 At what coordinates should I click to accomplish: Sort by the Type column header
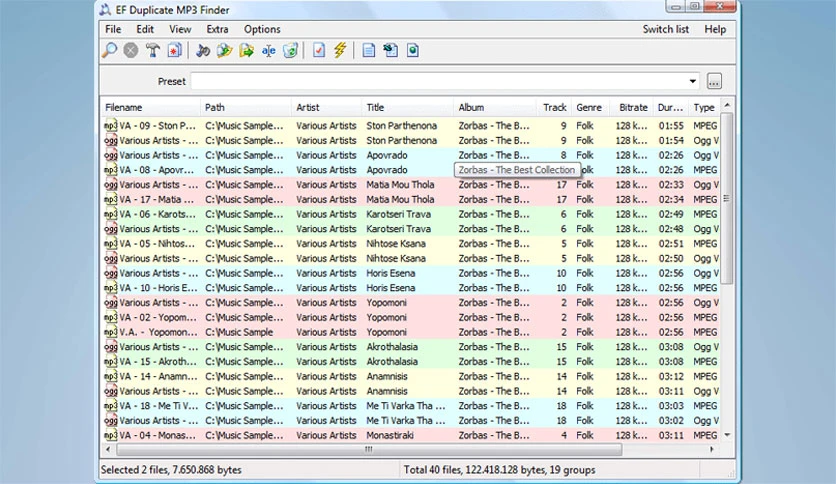pos(704,107)
